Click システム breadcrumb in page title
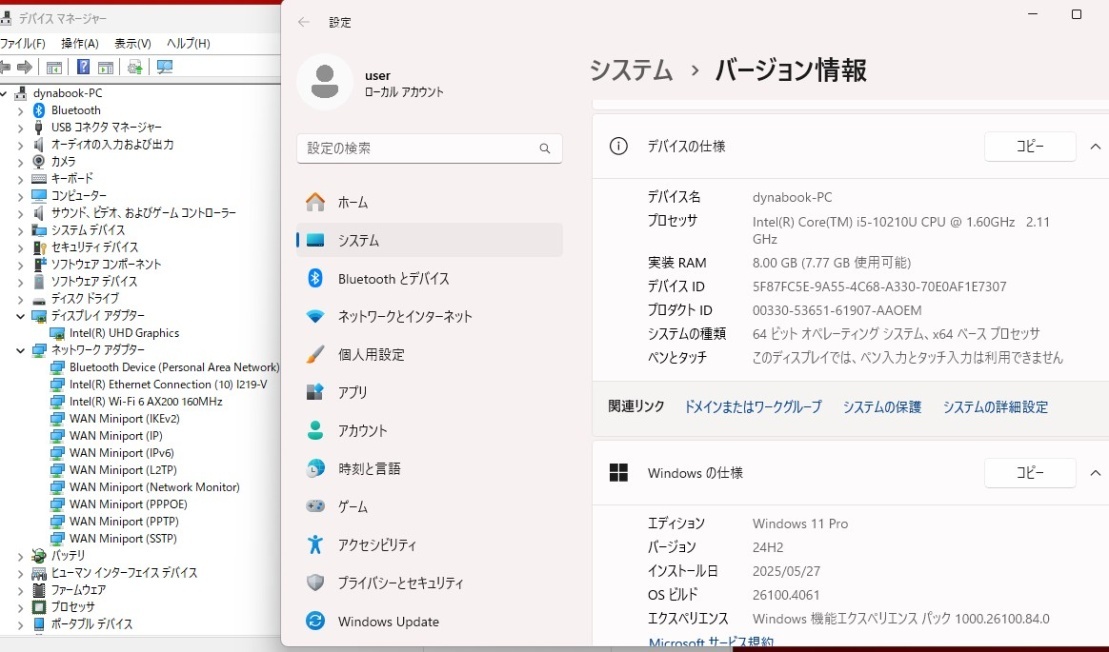 click(631, 70)
